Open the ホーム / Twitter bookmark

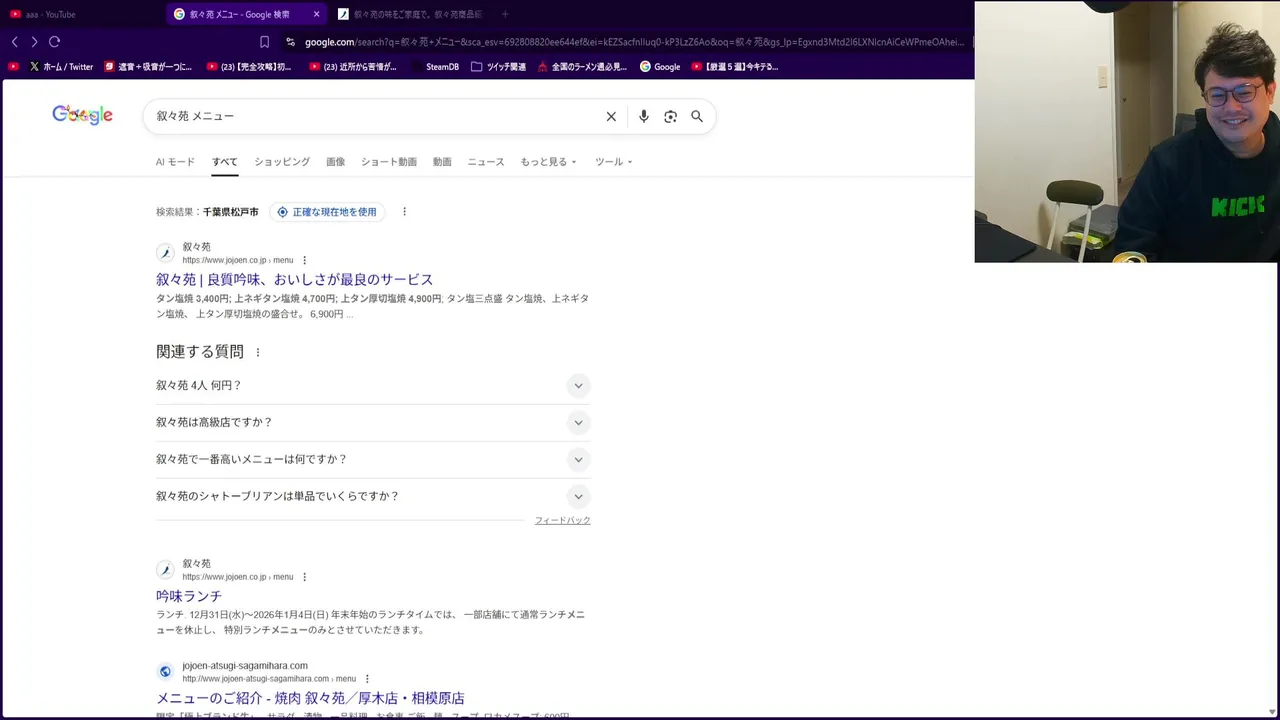click(61, 67)
